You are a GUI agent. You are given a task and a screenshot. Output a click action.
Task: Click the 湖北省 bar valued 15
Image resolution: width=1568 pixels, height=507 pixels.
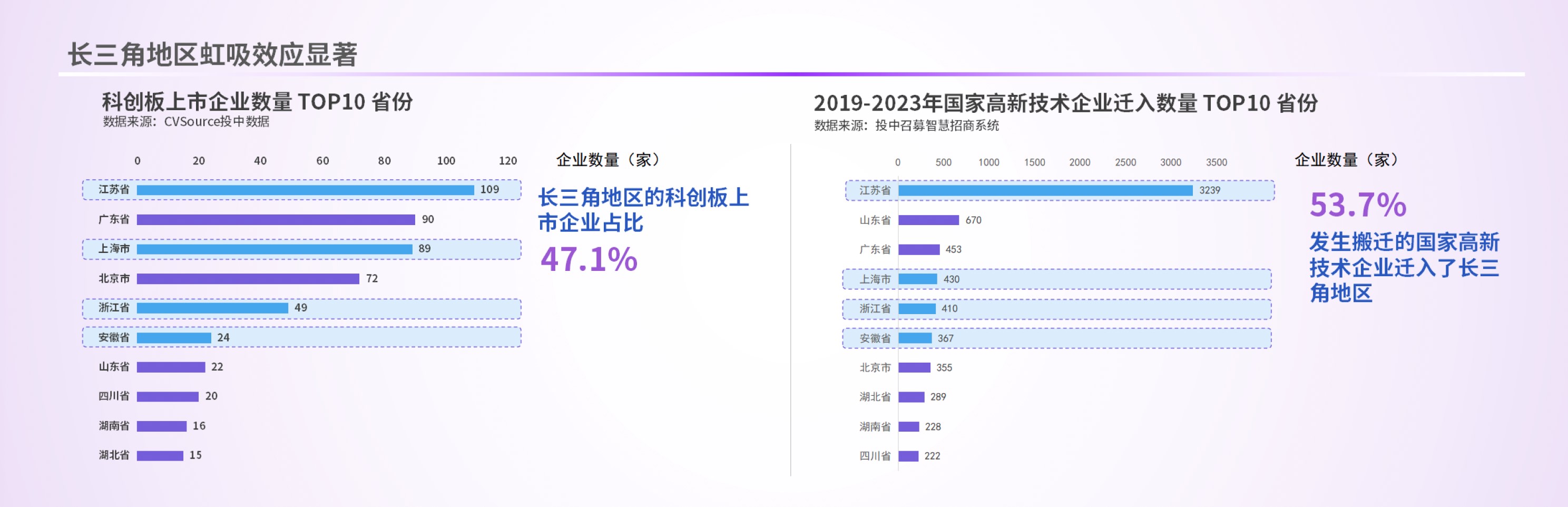pyautogui.click(x=160, y=456)
